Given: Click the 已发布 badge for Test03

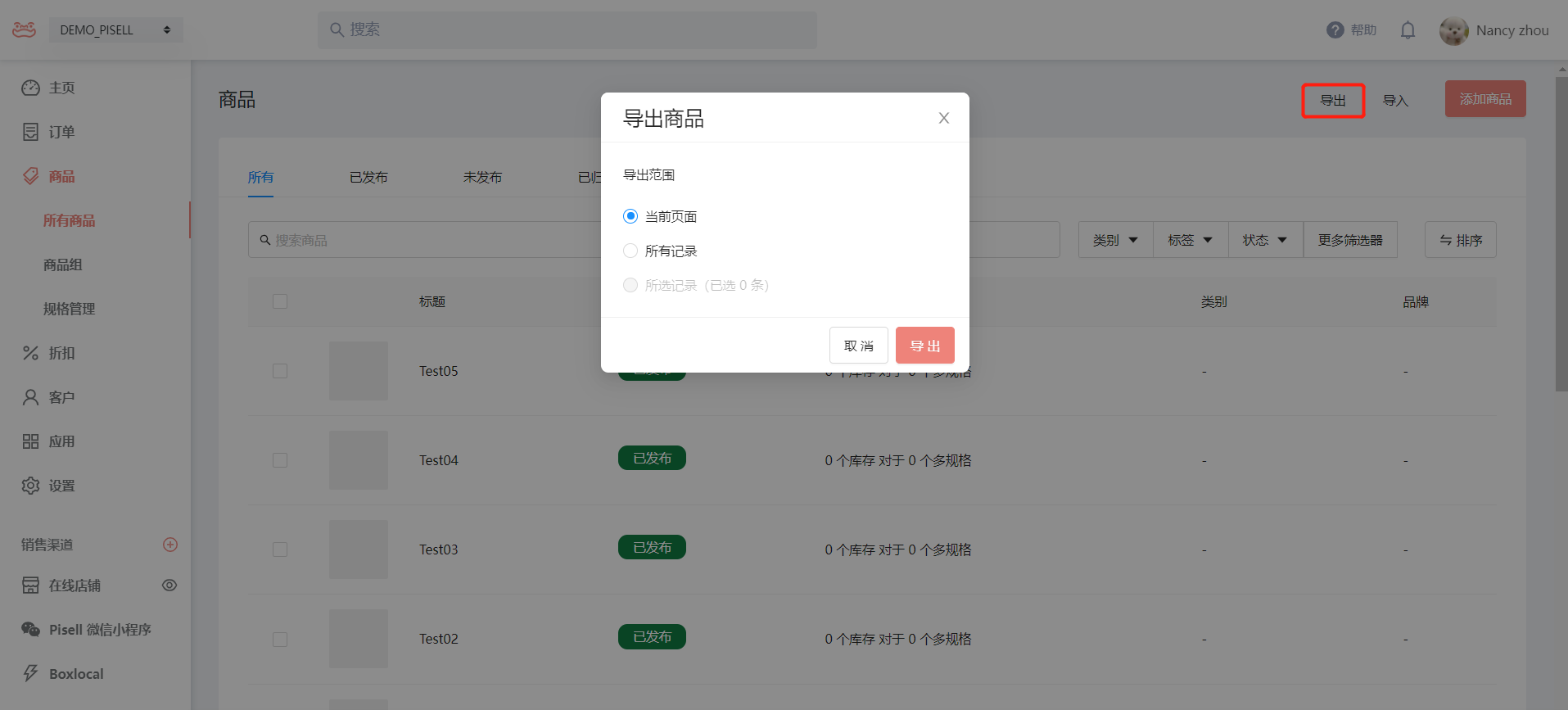Looking at the screenshot, I should [652, 547].
